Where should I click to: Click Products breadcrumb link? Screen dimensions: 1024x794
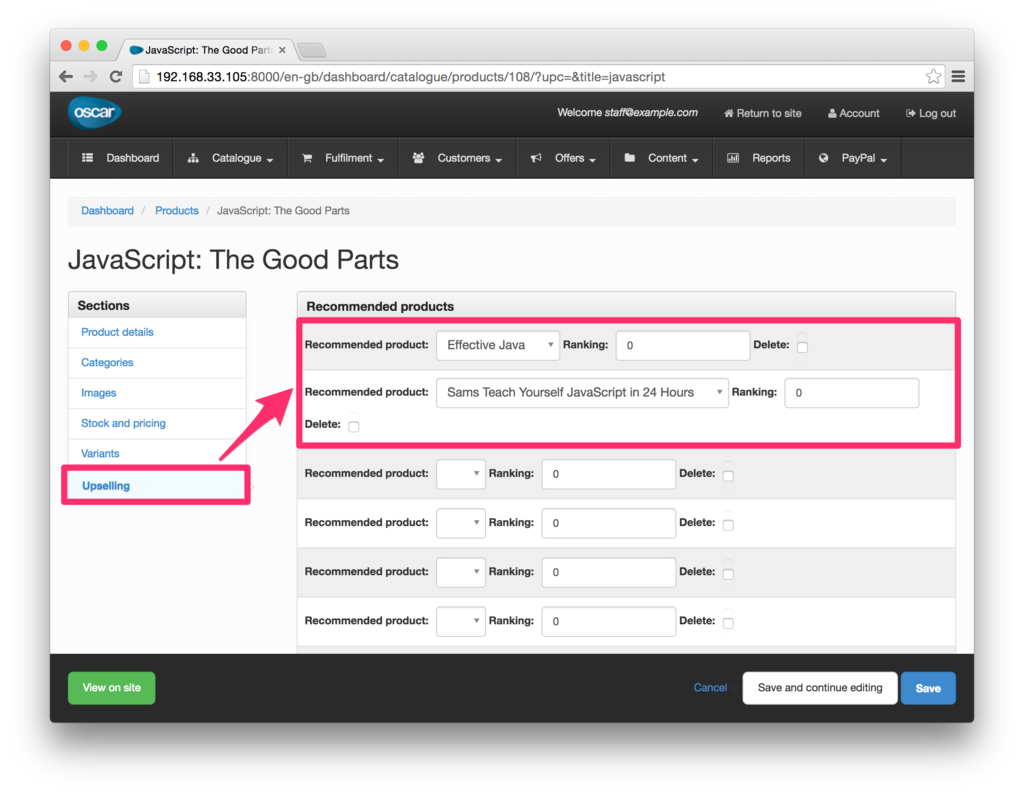176,210
